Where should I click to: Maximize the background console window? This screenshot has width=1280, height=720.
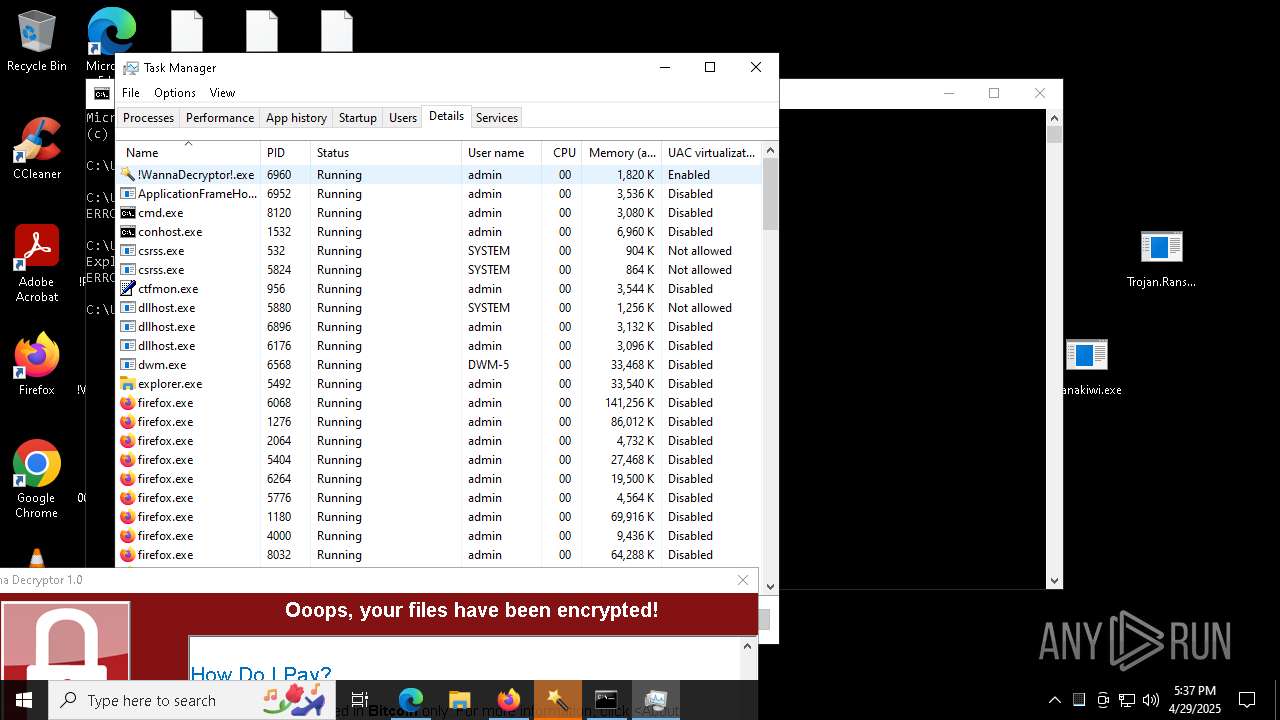coord(994,93)
